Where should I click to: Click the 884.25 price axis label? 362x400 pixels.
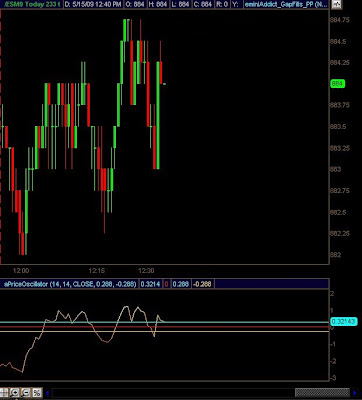(339, 63)
